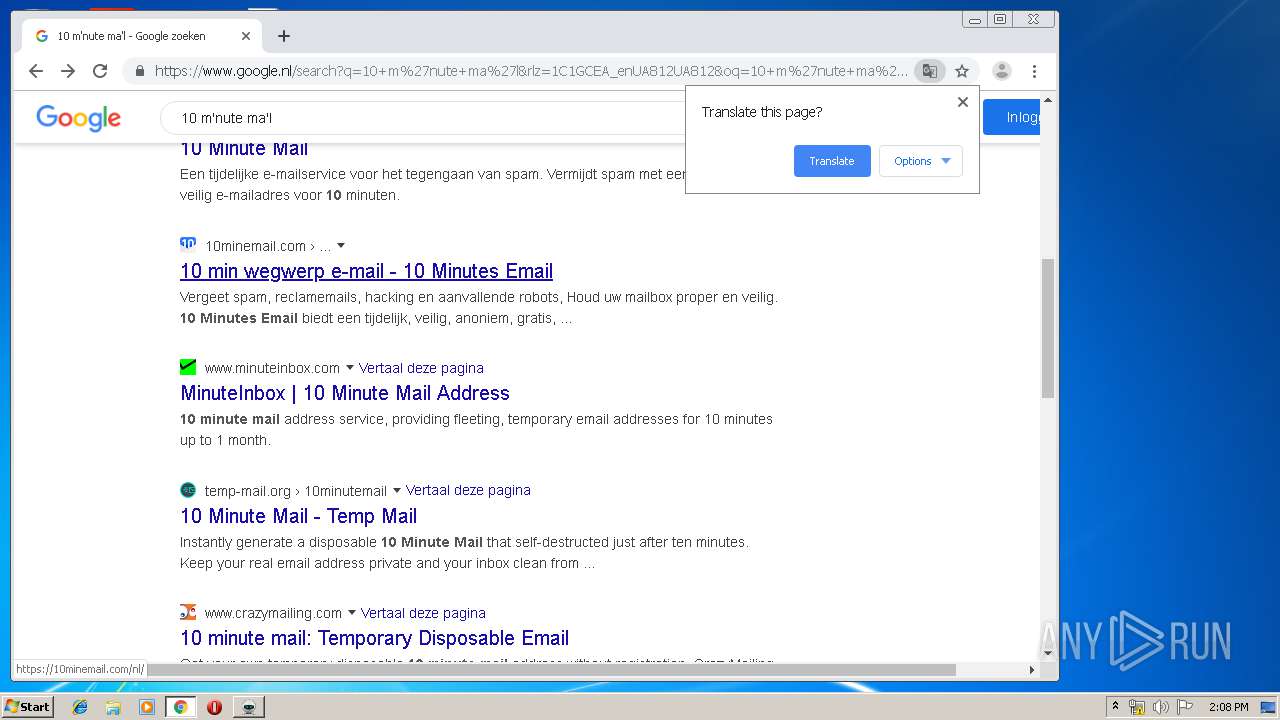Open Opera from the taskbar
This screenshot has width=1280, height=720.
(214, 707)
